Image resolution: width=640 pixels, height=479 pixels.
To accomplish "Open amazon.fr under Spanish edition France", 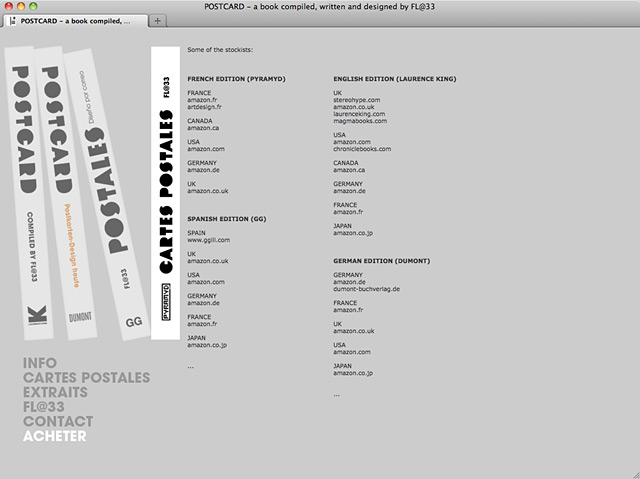I will (202, 324).
